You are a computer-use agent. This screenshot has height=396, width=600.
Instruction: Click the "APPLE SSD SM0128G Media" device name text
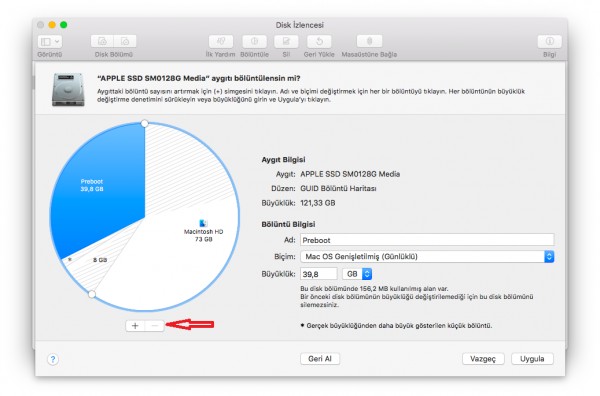(350, 174)
